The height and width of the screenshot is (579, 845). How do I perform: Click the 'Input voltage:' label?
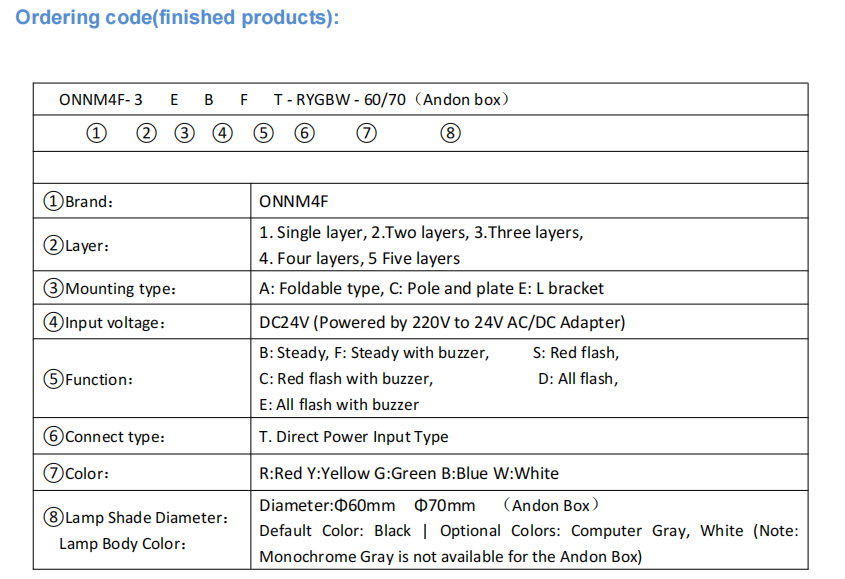[110, 323]
